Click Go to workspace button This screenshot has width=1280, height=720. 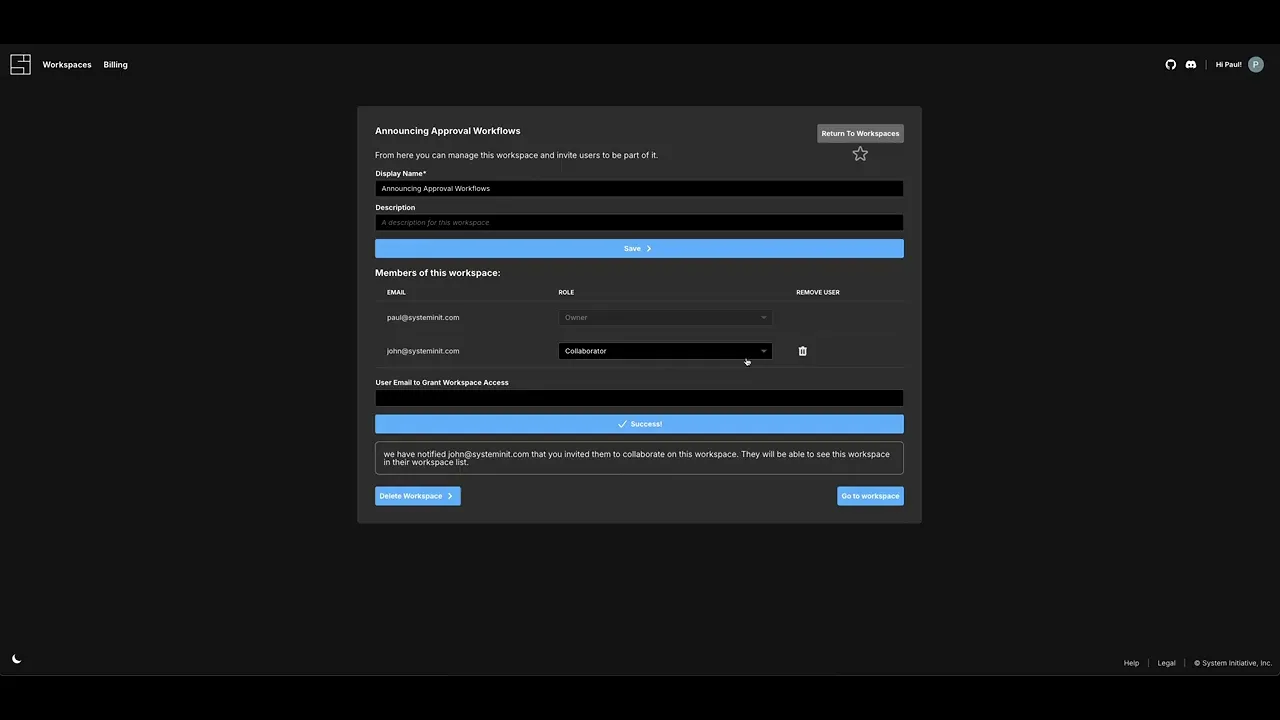click(x=870, y=496)
